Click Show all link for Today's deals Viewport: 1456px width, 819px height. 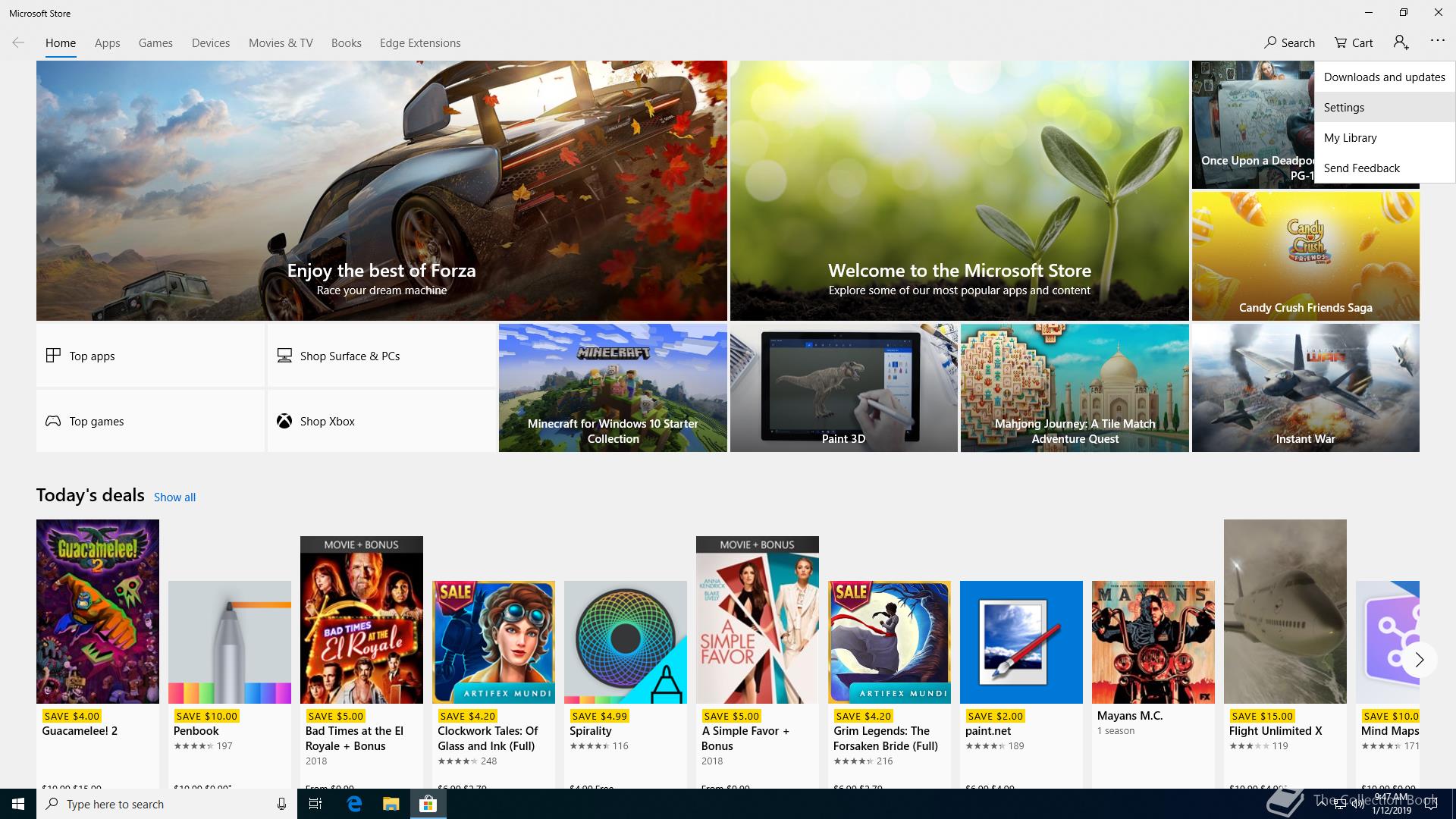click(x=174, y=497)
